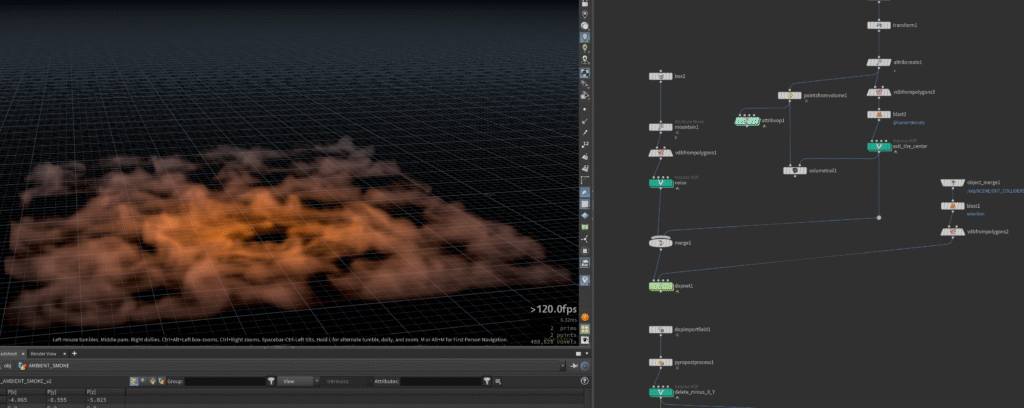The height and width of the screenshot is (408, 1024).
Task: Add a new pane tab with plus button
Action: click(x=73, y=353)
